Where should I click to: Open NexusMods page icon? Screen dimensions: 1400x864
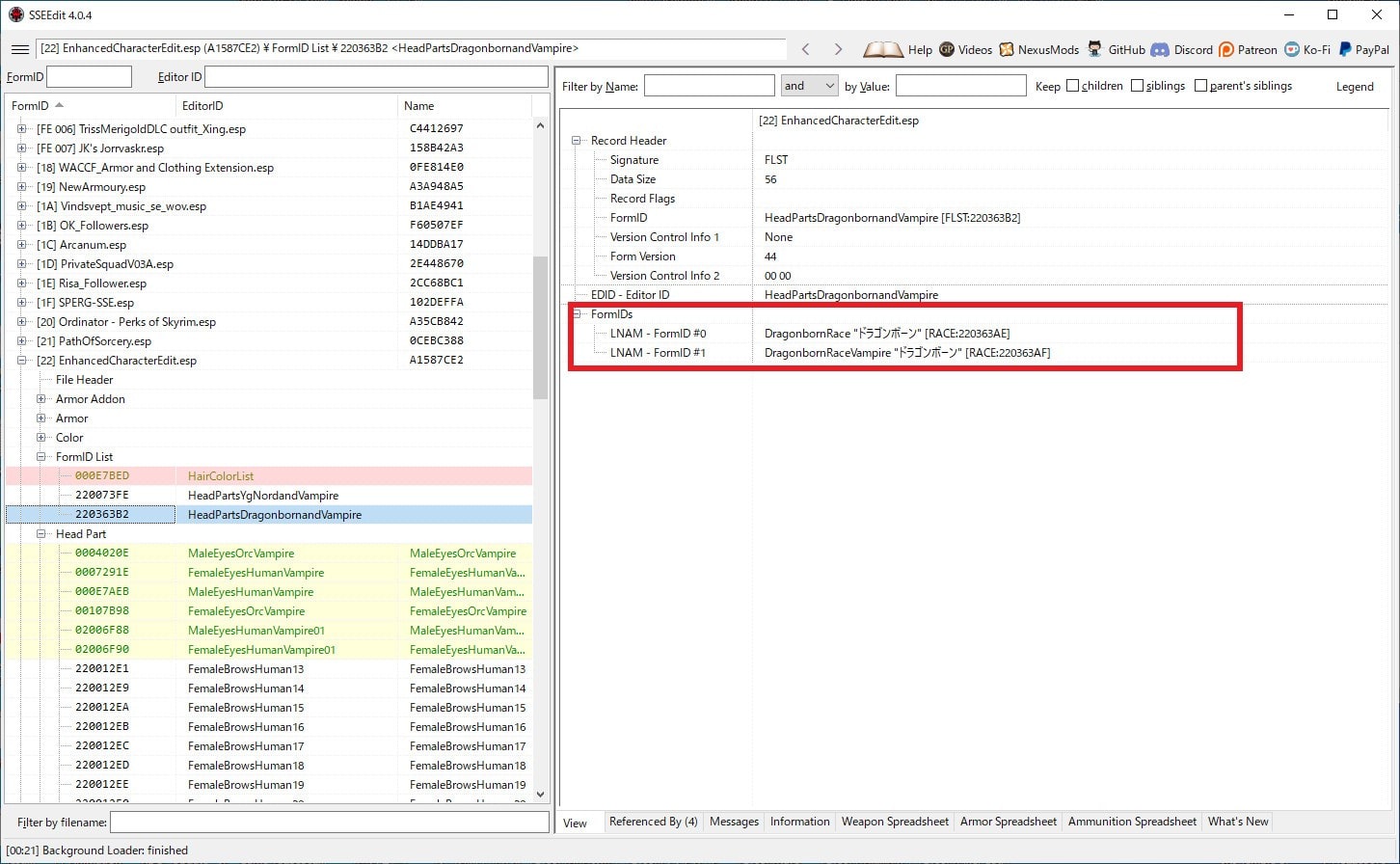1007,49
